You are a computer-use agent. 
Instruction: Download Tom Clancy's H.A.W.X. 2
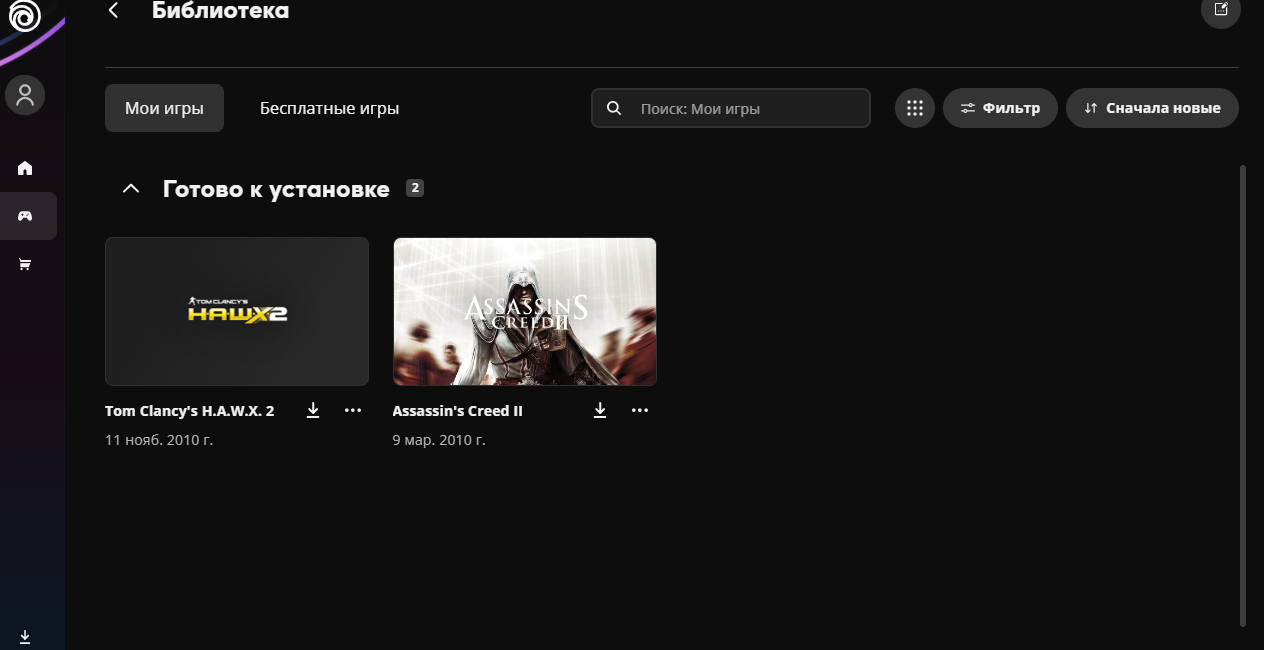point(313,410)
